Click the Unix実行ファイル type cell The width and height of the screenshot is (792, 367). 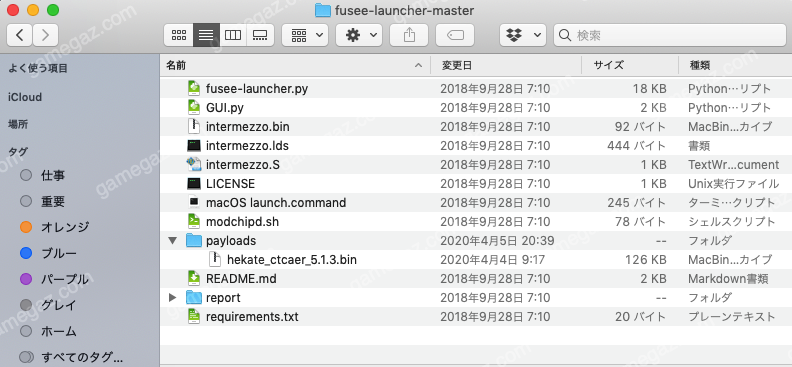tap(733, 184)
